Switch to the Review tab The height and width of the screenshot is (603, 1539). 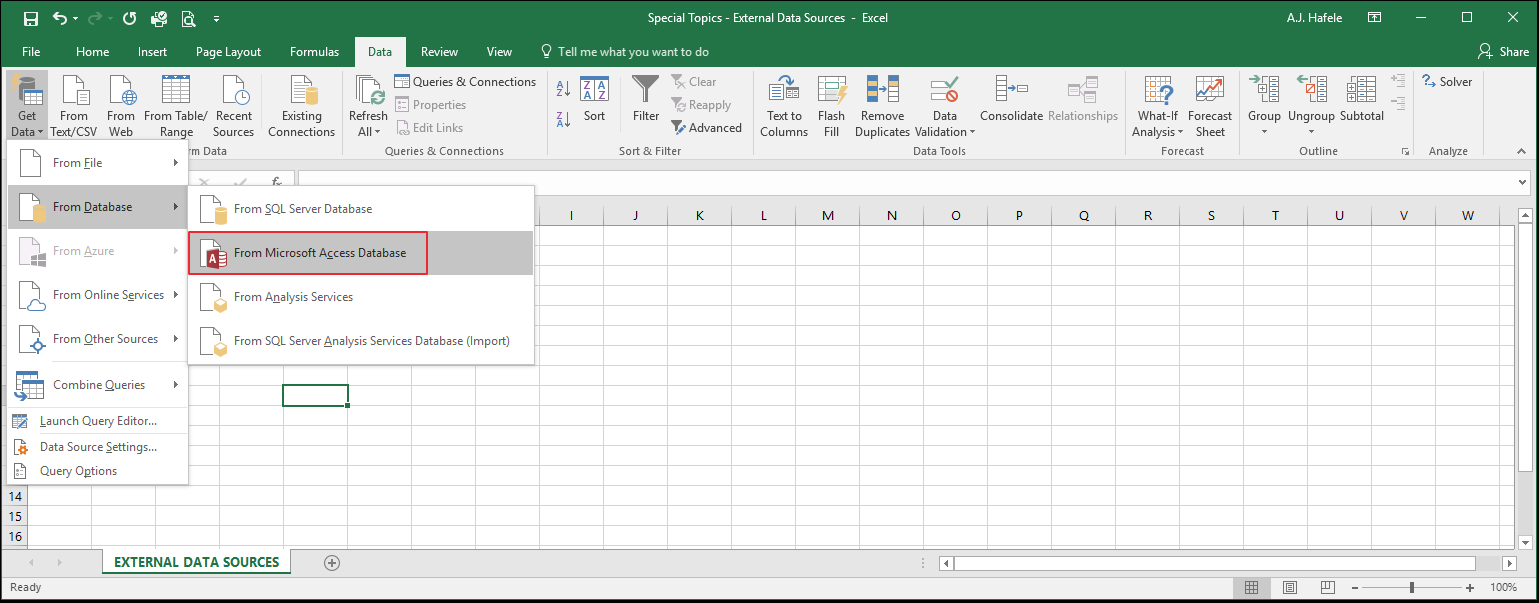pos(439,52)
